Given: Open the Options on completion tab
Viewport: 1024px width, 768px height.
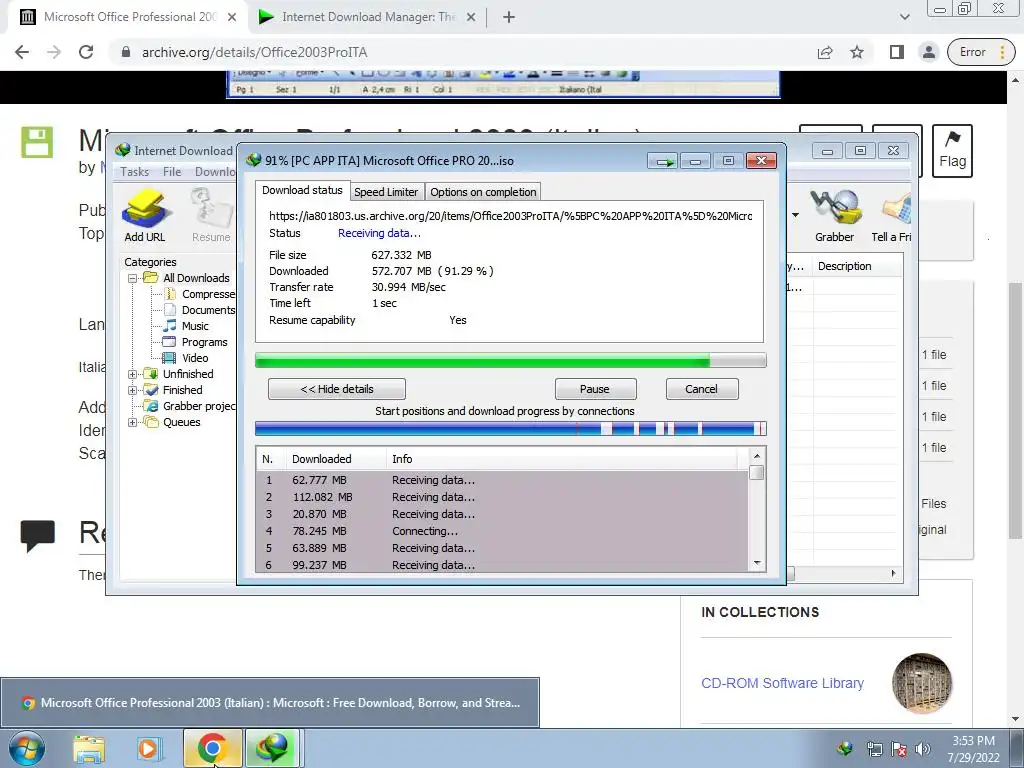Looking at the screenshot, I should (483, 192).
